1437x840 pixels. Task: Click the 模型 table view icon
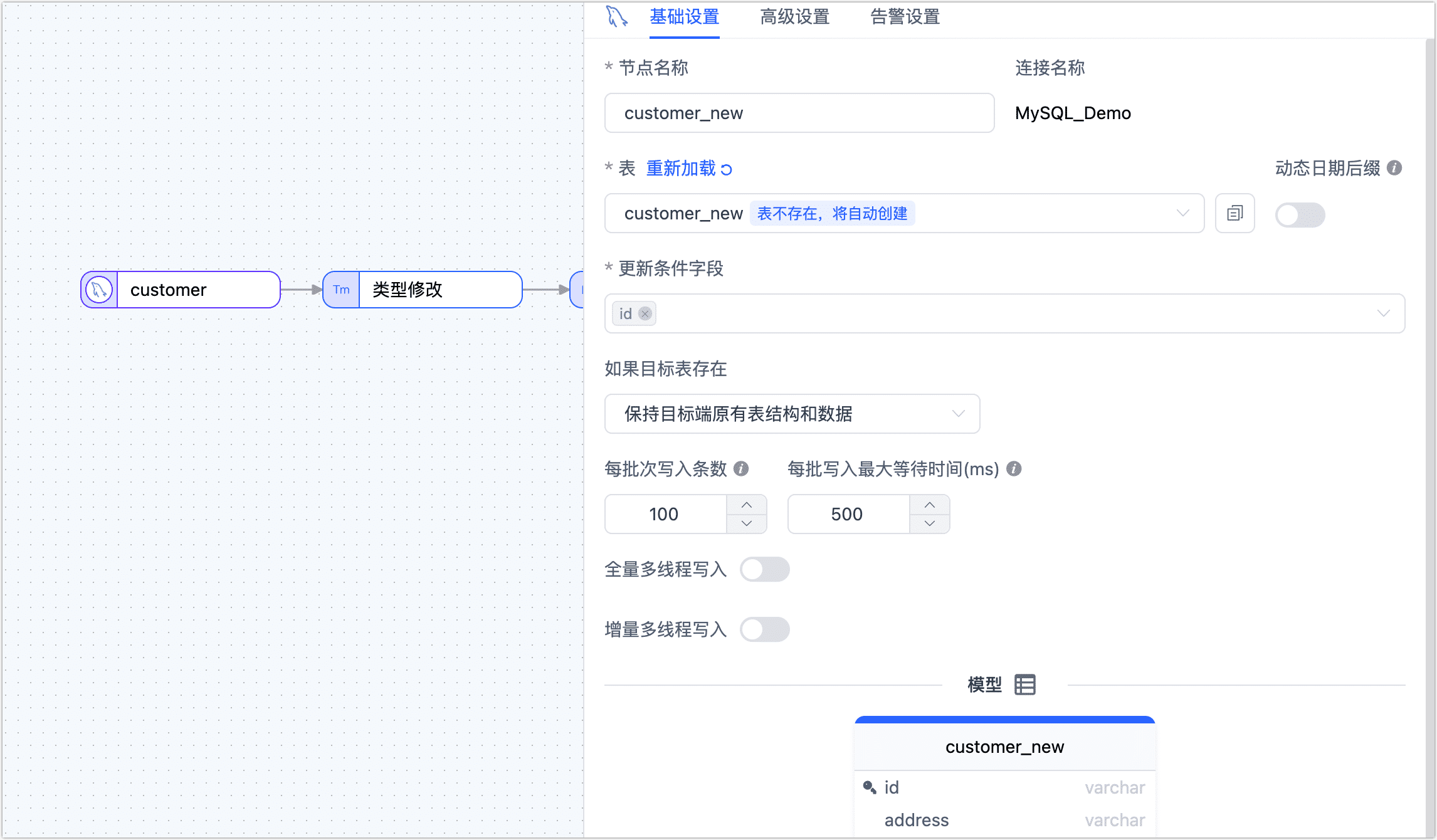click(1025, 685)
